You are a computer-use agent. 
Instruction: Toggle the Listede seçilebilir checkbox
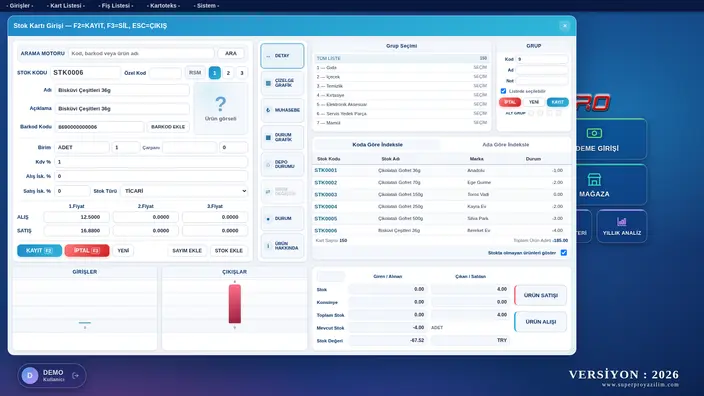pyautogui.click(x=503, y=91)
